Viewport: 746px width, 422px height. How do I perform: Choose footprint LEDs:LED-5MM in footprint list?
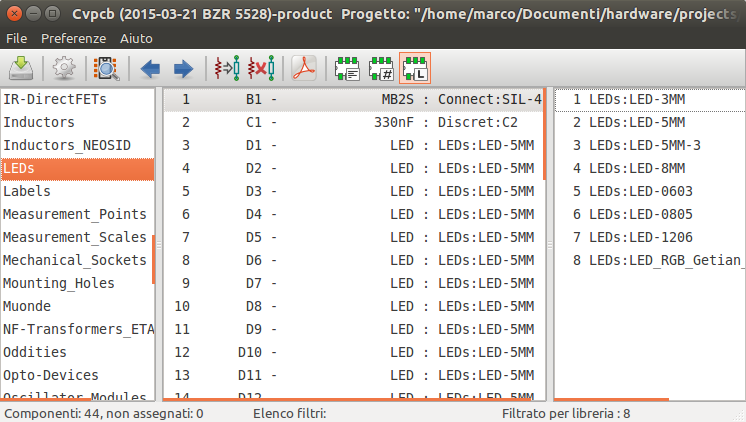650,122
